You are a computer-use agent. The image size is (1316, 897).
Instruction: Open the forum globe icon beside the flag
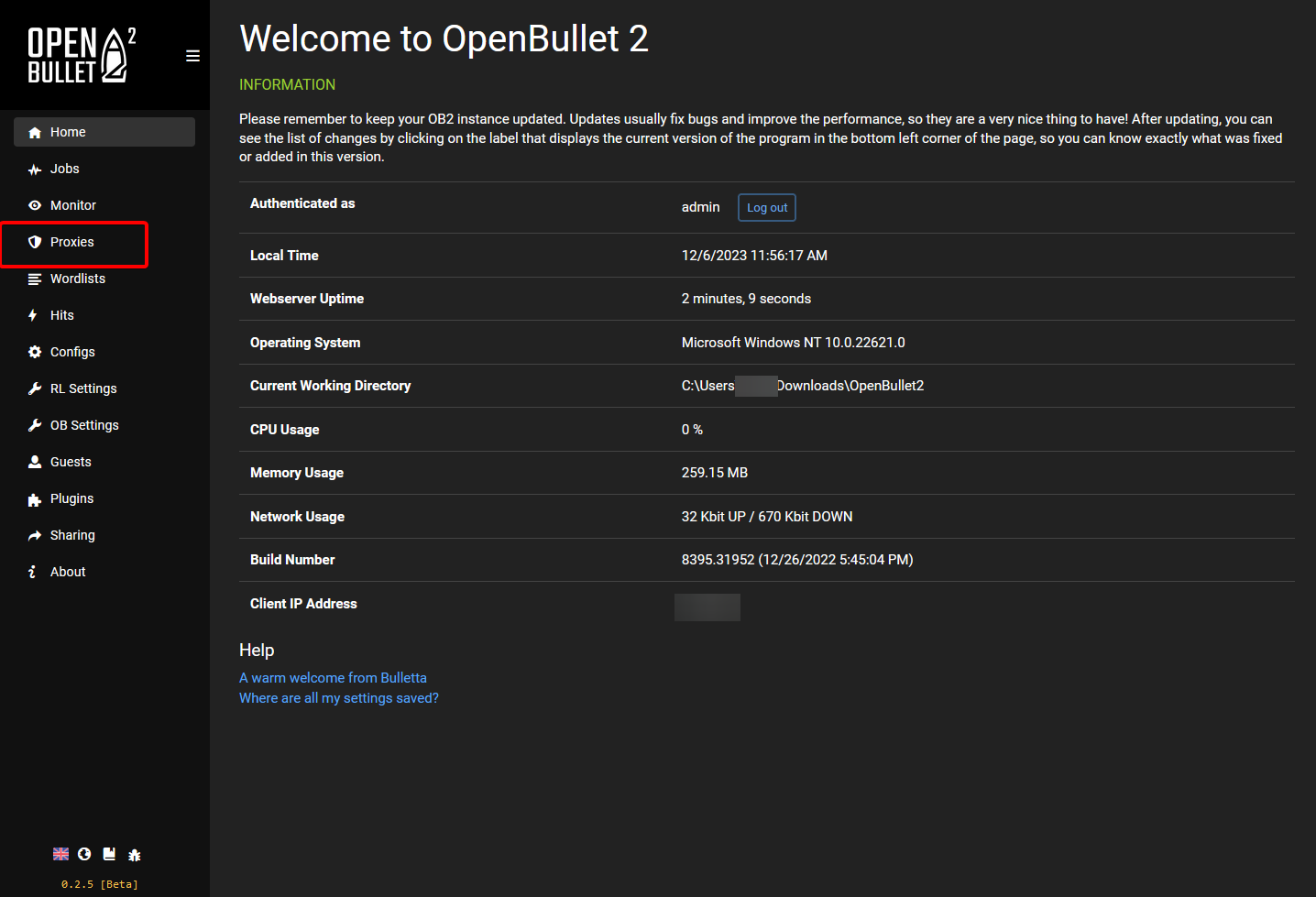click(x=84, y=854)
